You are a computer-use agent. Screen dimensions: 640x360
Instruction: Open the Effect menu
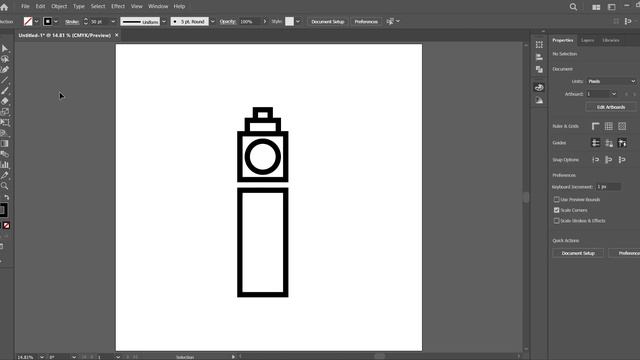[118, 7]
